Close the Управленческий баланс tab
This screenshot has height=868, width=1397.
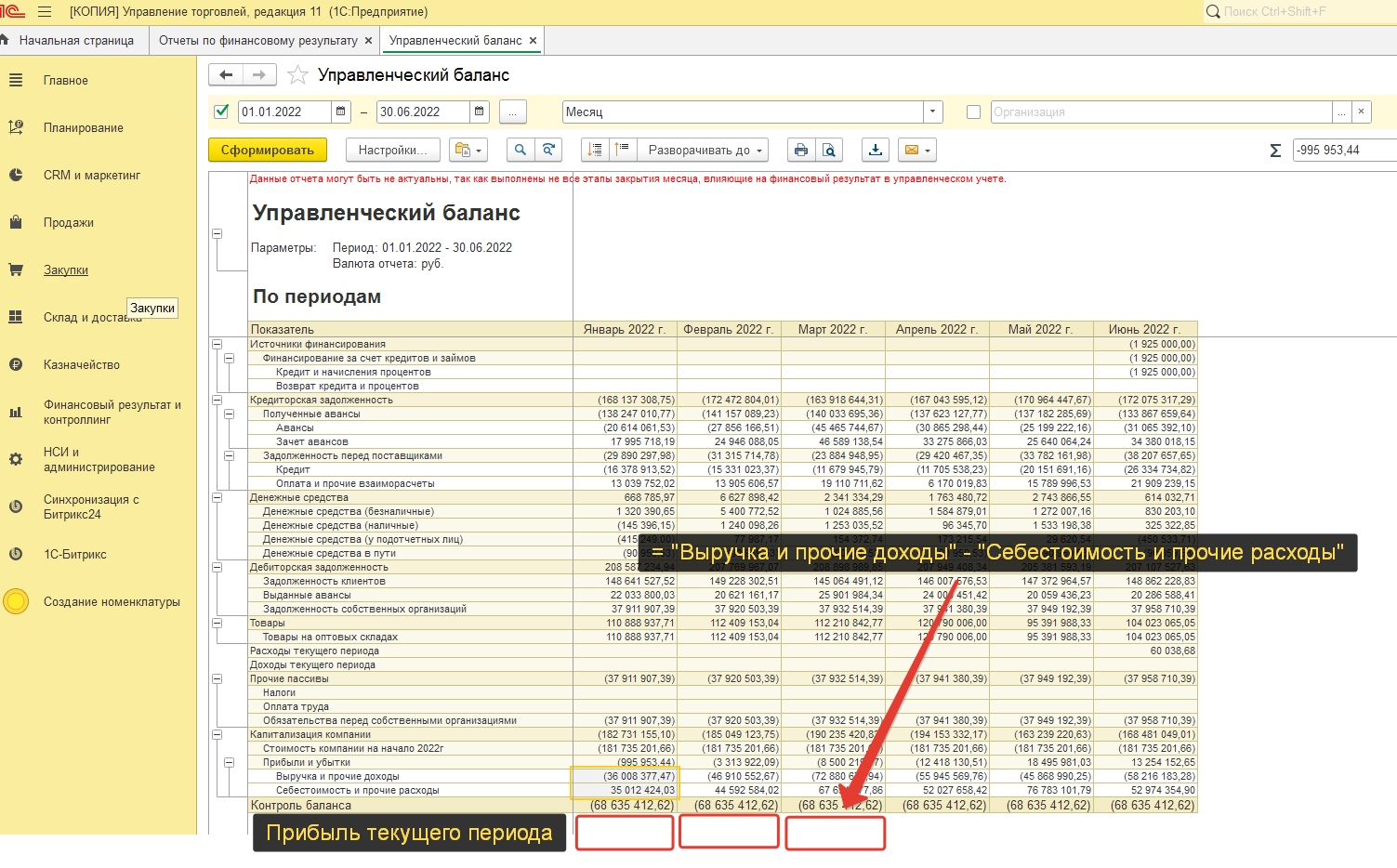[x=533, y=41]
